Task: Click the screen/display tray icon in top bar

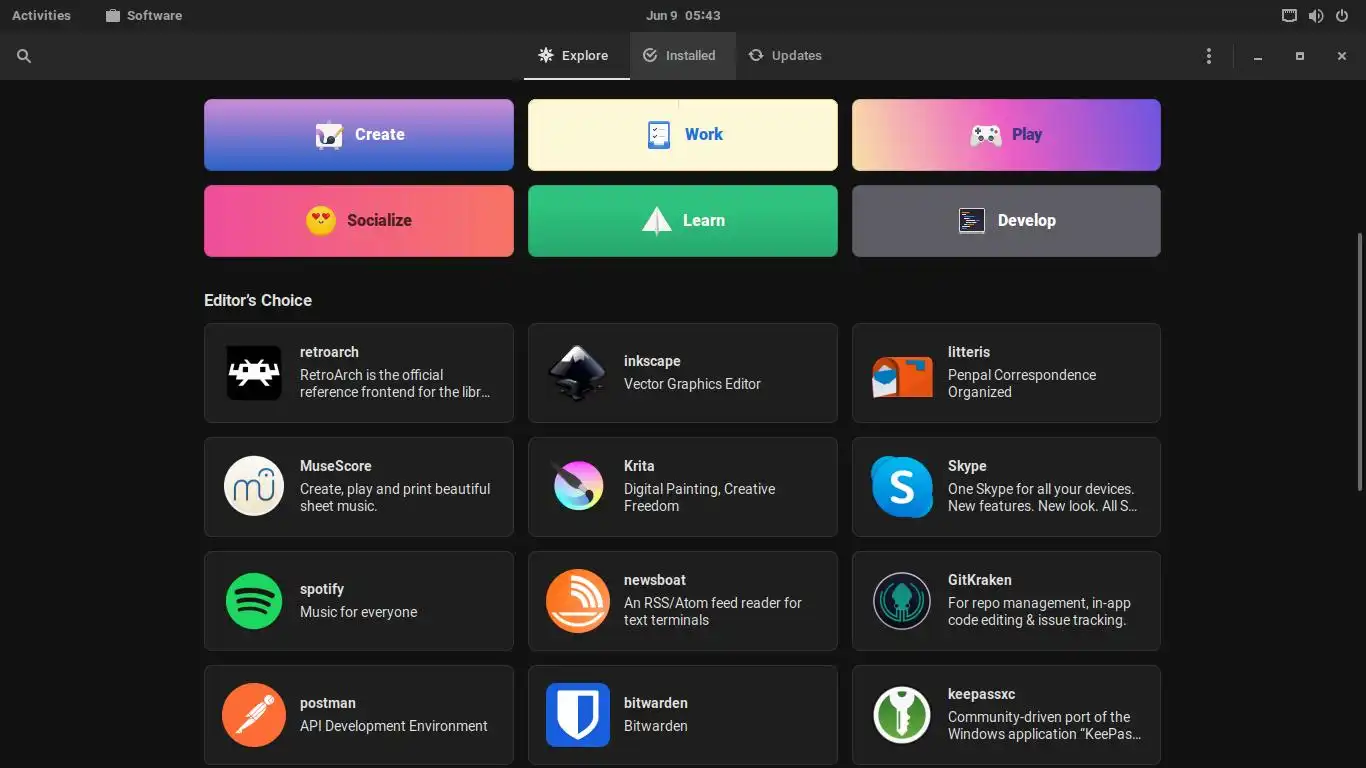Action: click(x=1289, y=16)
